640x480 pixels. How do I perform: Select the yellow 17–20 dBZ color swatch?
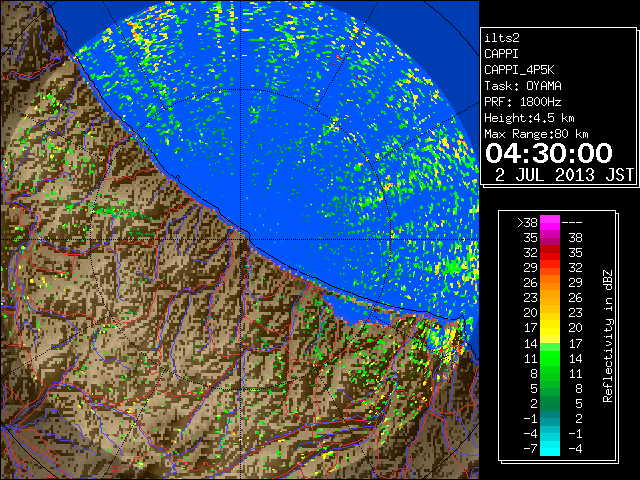550,328
